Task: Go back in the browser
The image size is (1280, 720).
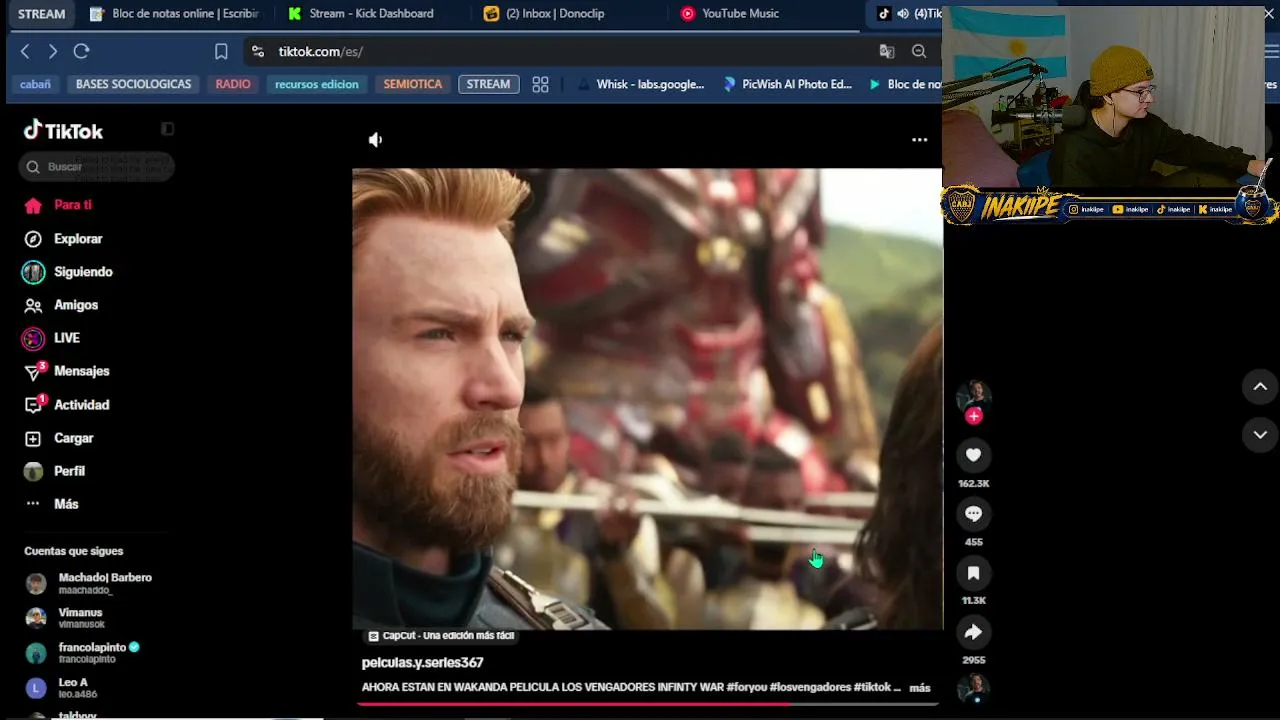Action: 25,51
